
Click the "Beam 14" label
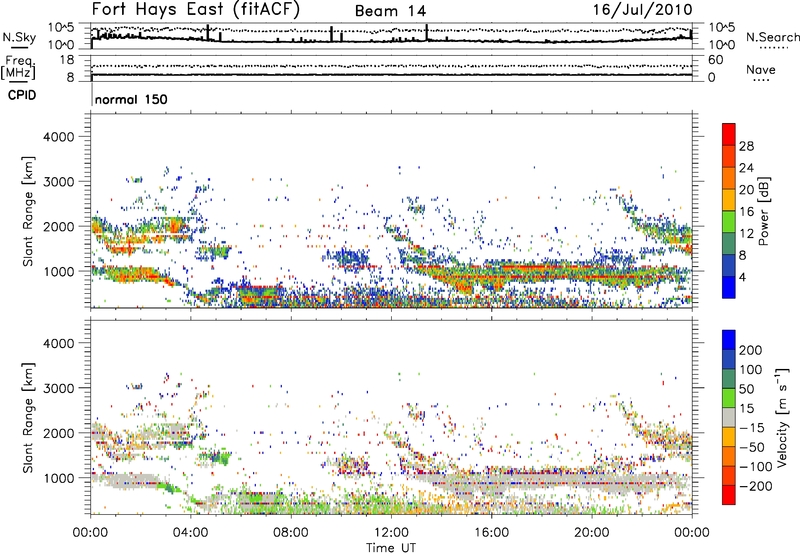click(390, 11)
